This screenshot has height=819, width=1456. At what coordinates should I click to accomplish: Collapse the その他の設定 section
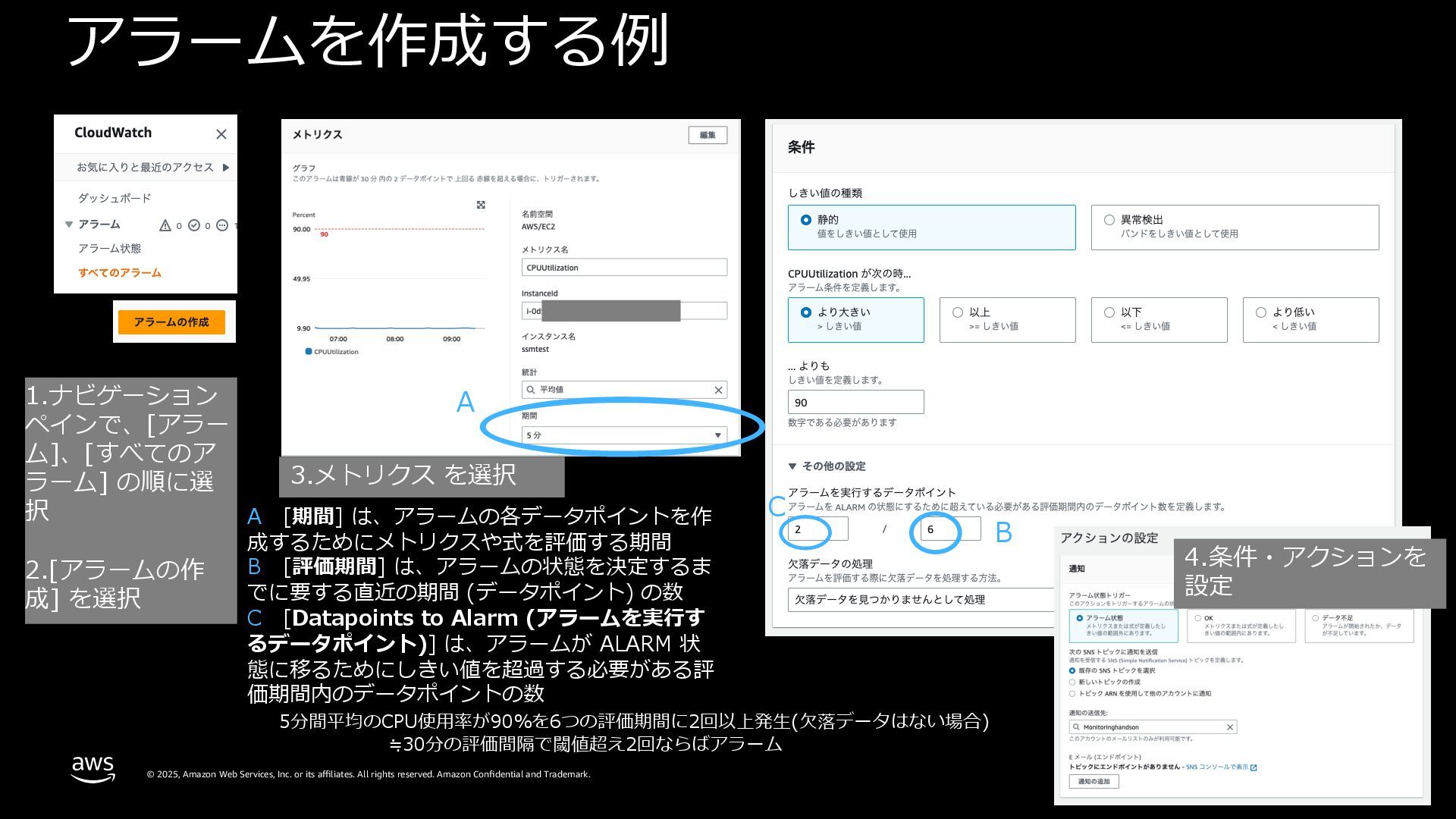[x=792, y=466]
